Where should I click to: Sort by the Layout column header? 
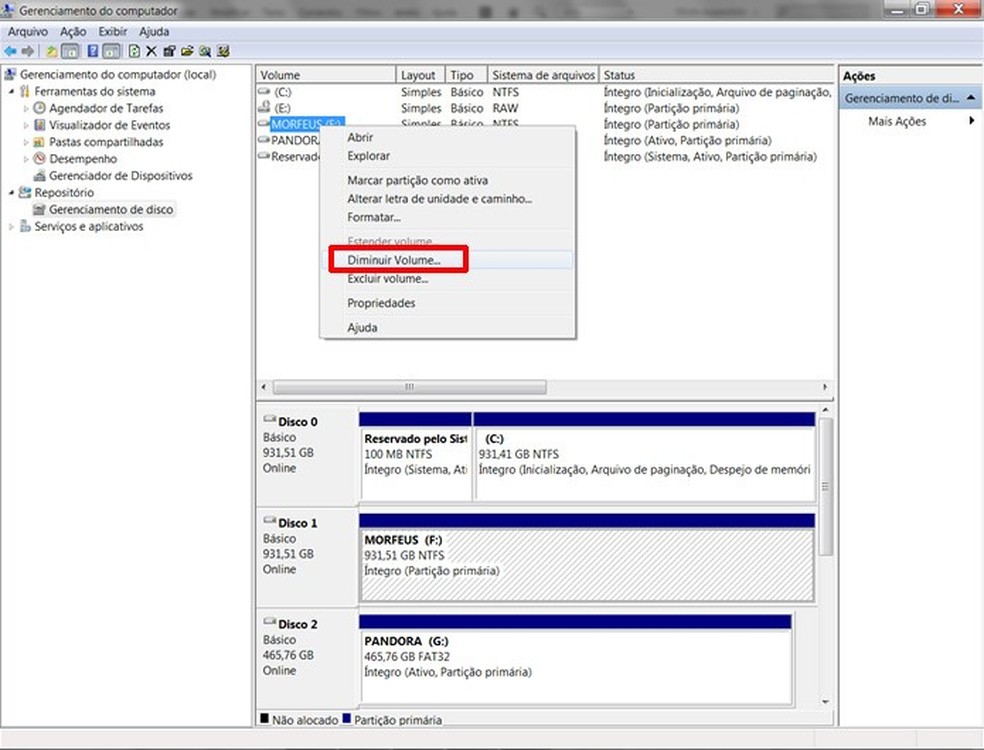[420, 75]
